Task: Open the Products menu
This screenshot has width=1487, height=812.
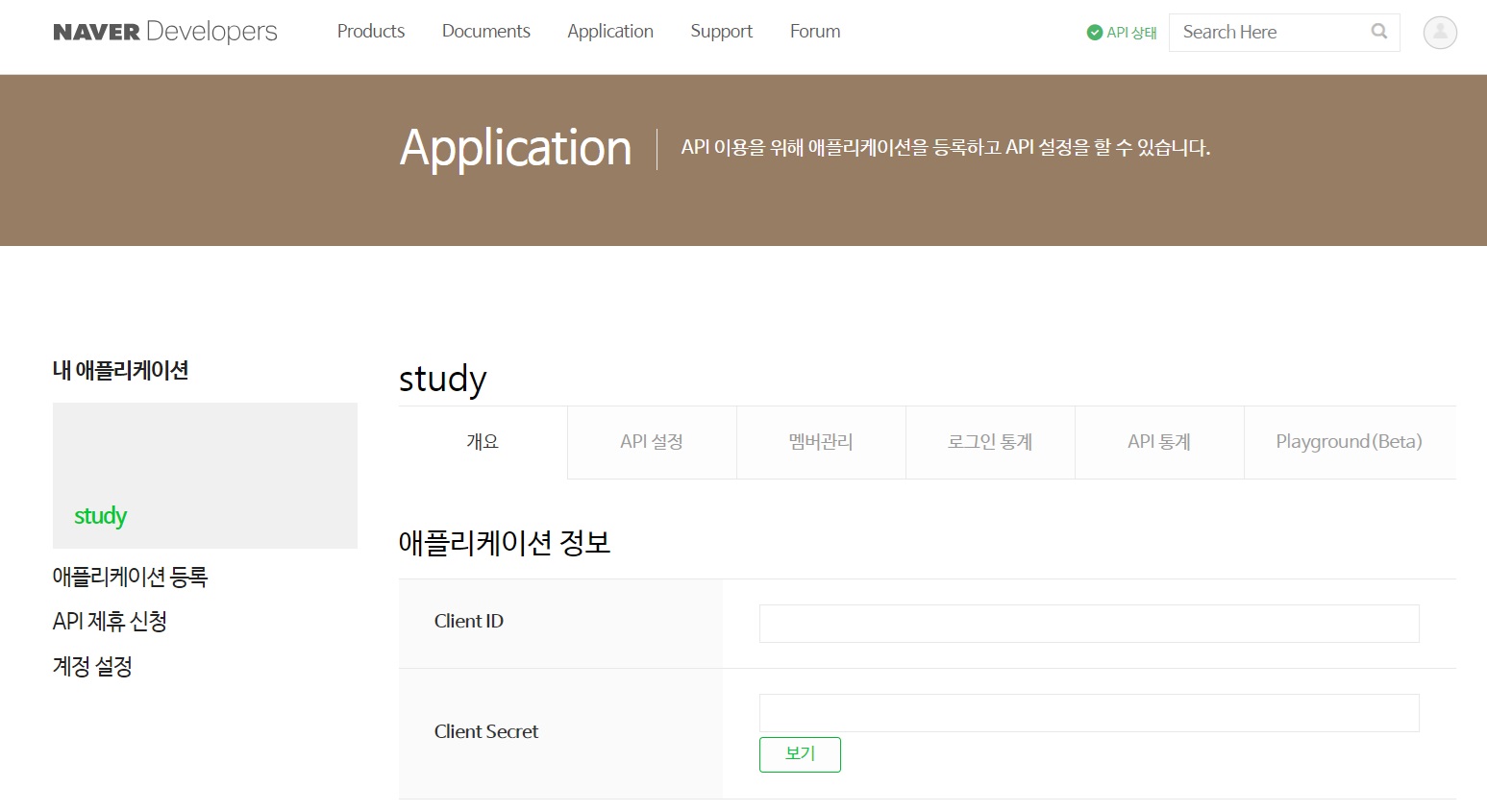Action: pos(371,32)
